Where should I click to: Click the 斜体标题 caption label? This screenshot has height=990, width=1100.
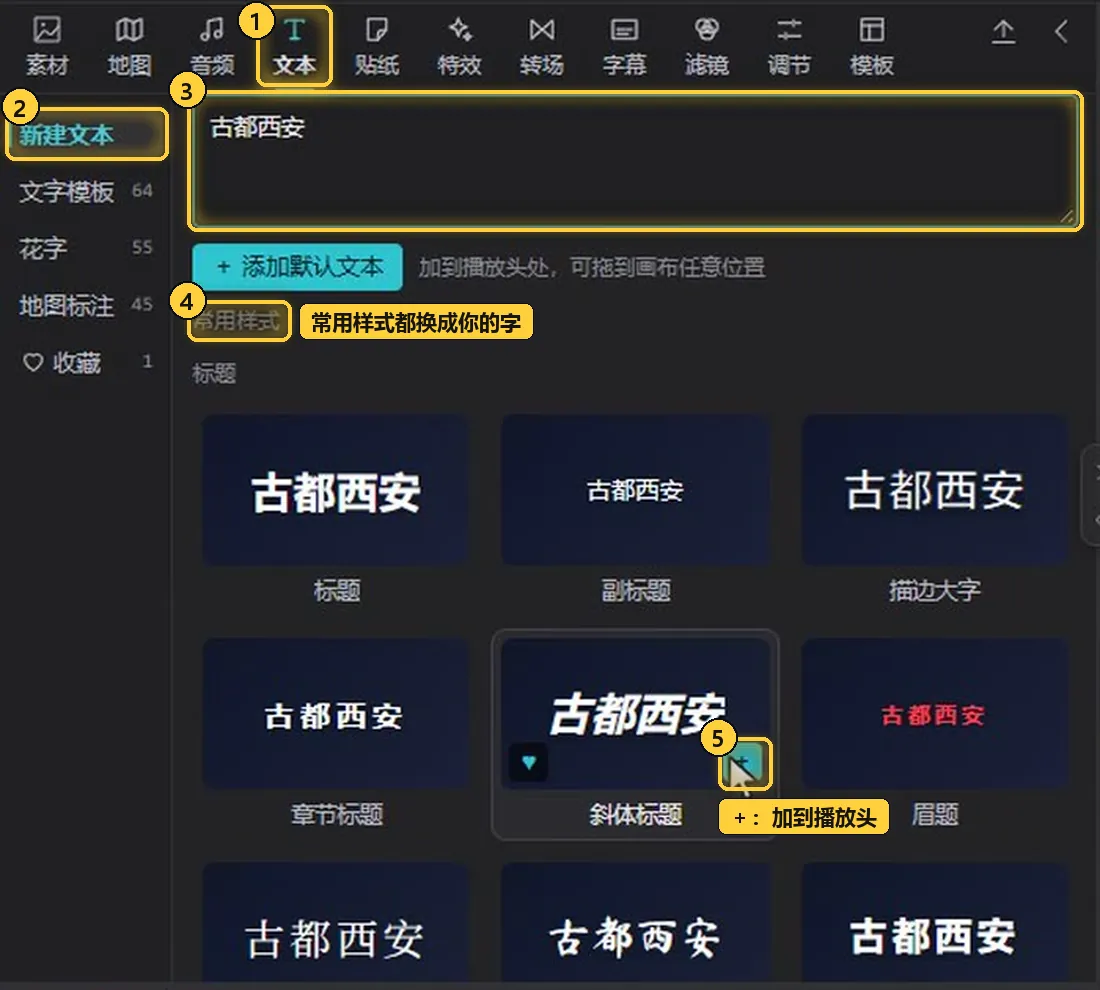[x=636, y=815]
